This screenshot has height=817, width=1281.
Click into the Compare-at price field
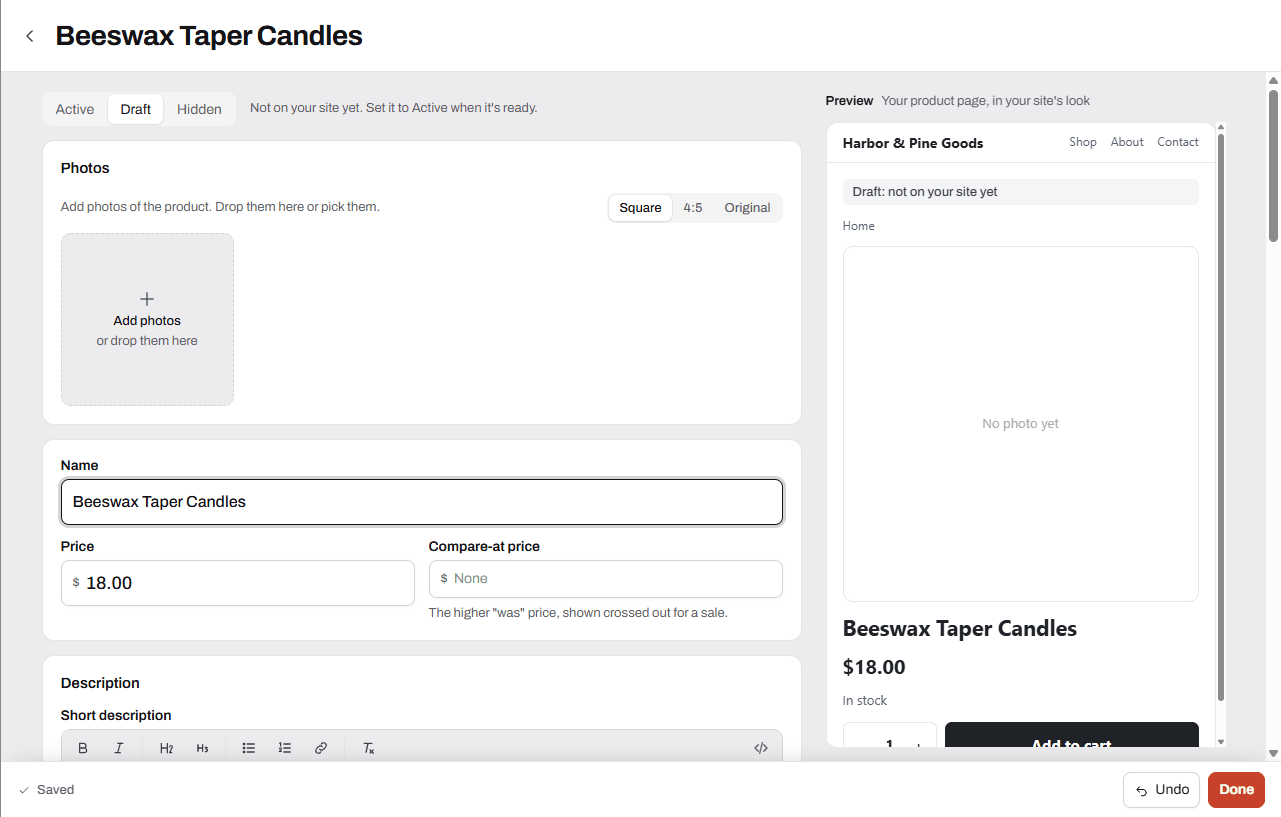point(606,579)
